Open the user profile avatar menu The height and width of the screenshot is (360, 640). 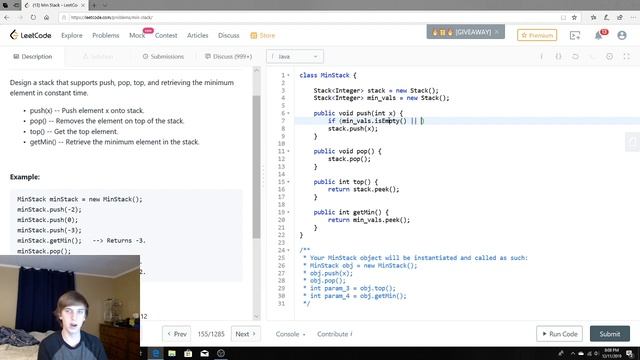coord(622,36)
